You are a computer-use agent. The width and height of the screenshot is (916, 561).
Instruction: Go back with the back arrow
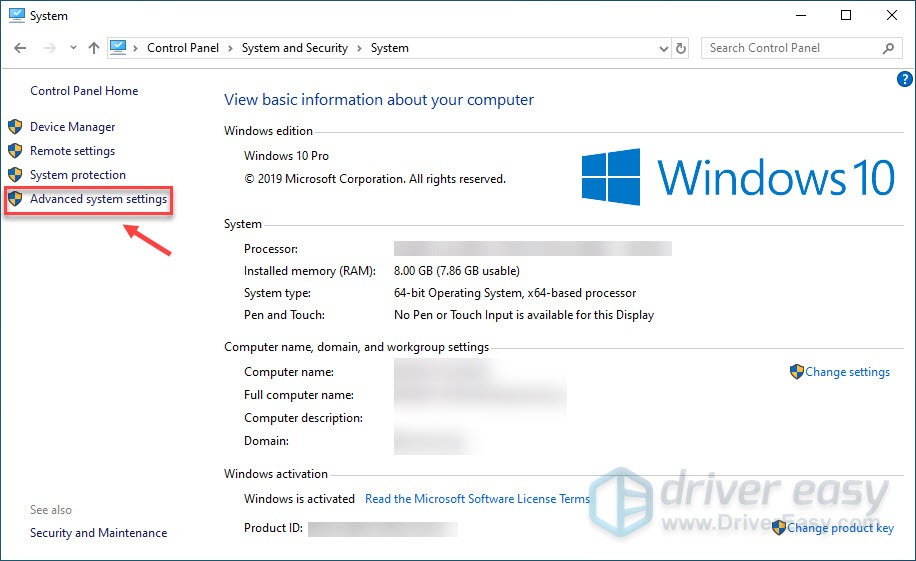pos(20,48)
